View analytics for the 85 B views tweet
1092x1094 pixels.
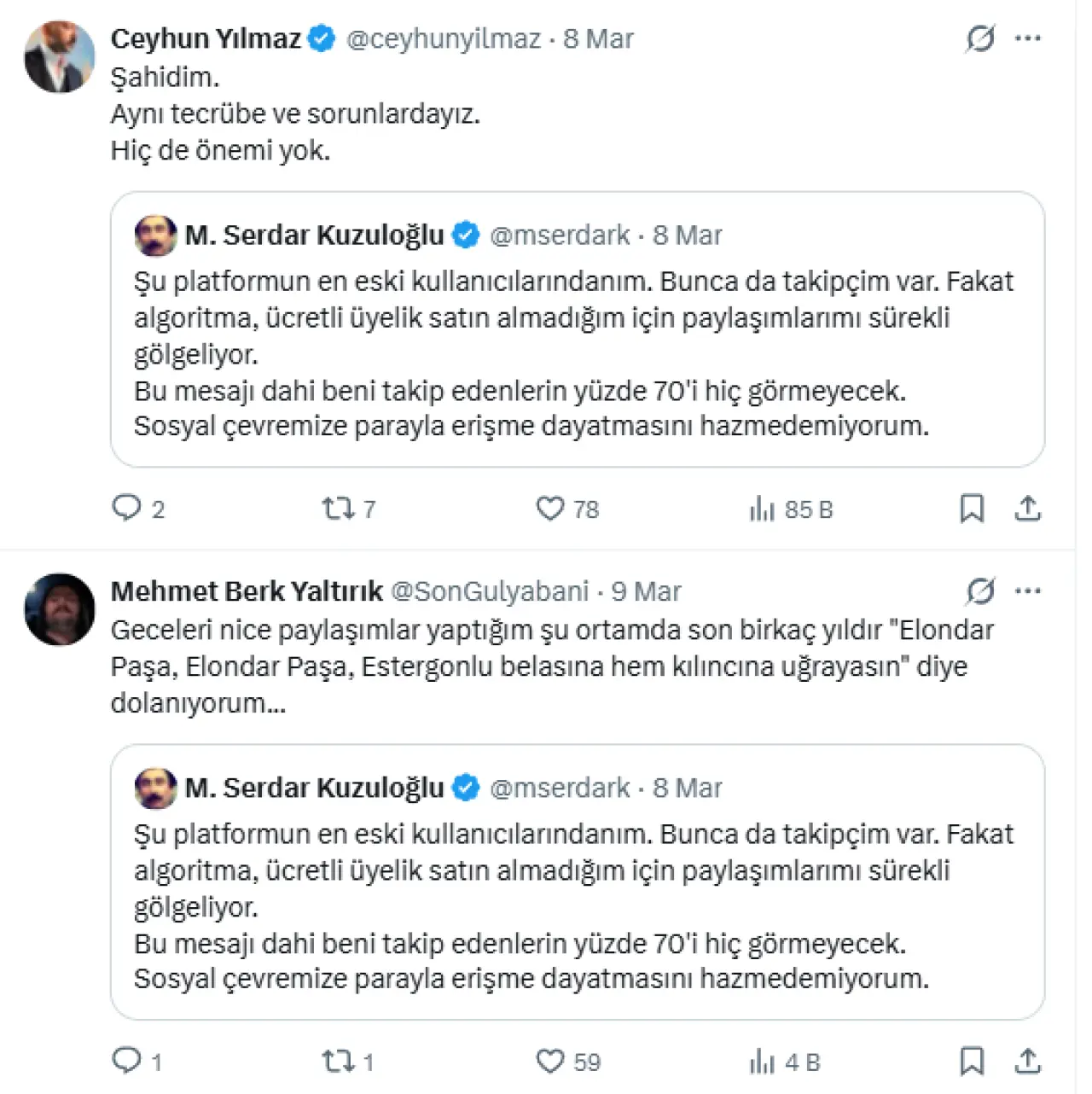click(762, 509)
